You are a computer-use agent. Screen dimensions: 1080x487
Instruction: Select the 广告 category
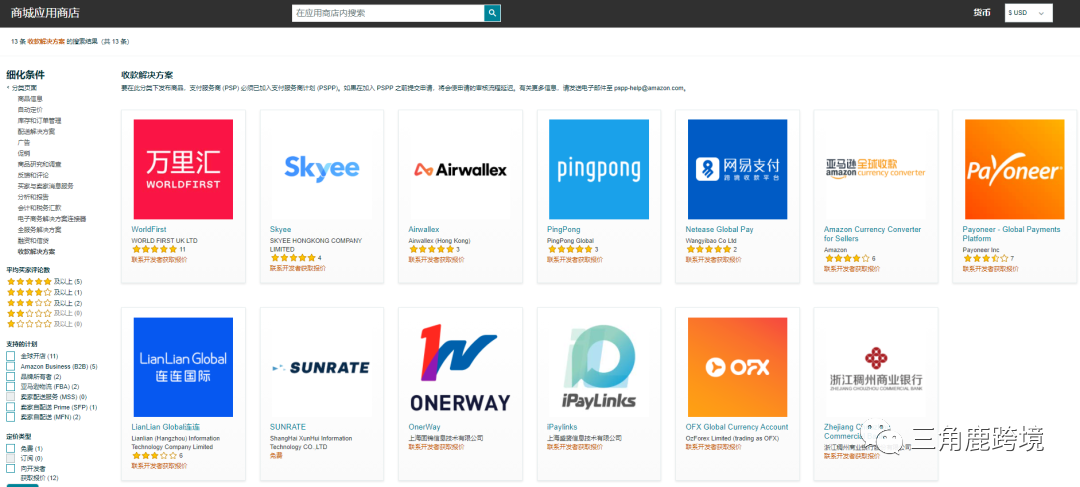[24, 143]
